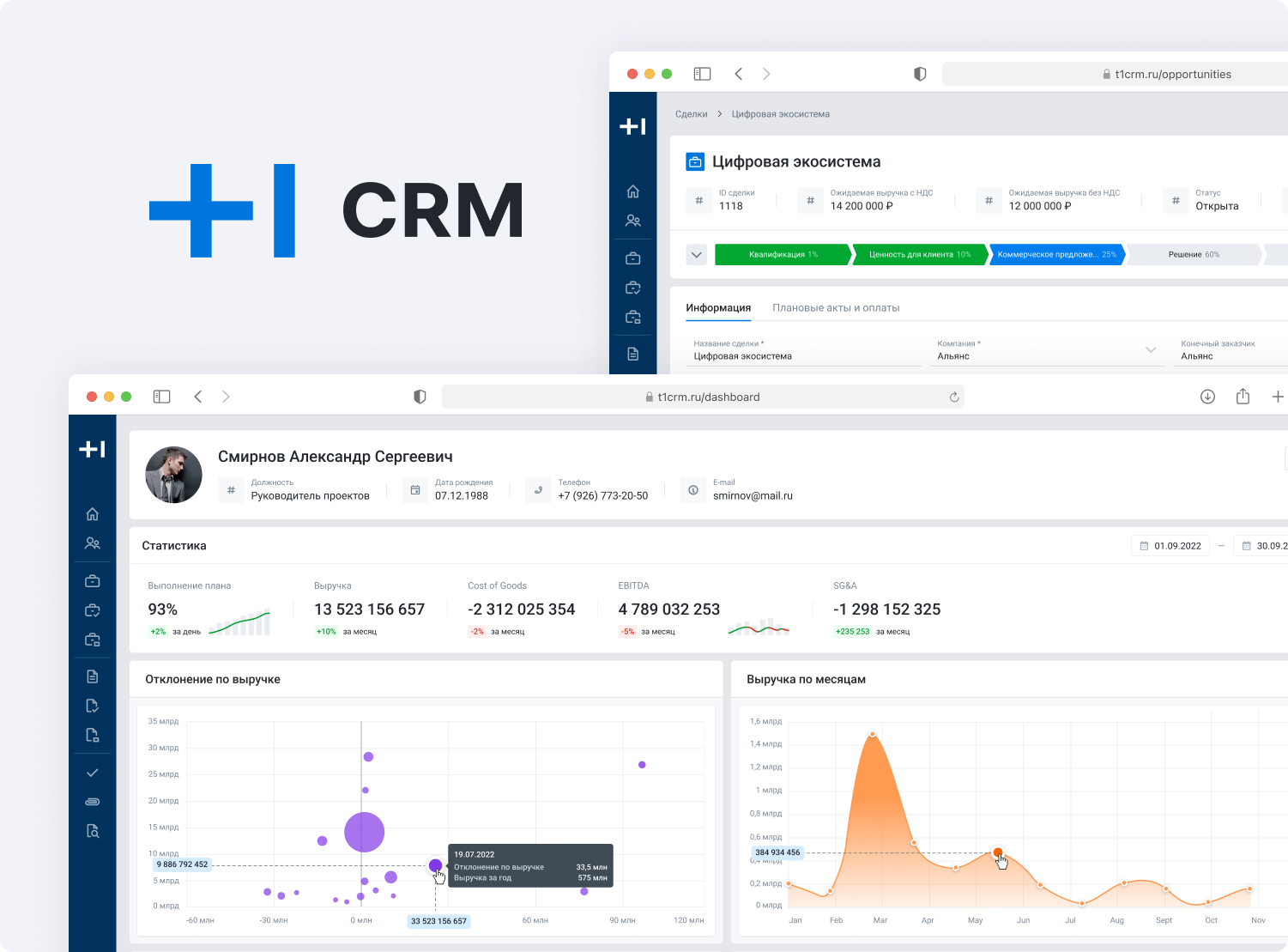Click March peak point on revenue chart
The height and width of the screenshot is (952, 1288).
tap(873, 734)
